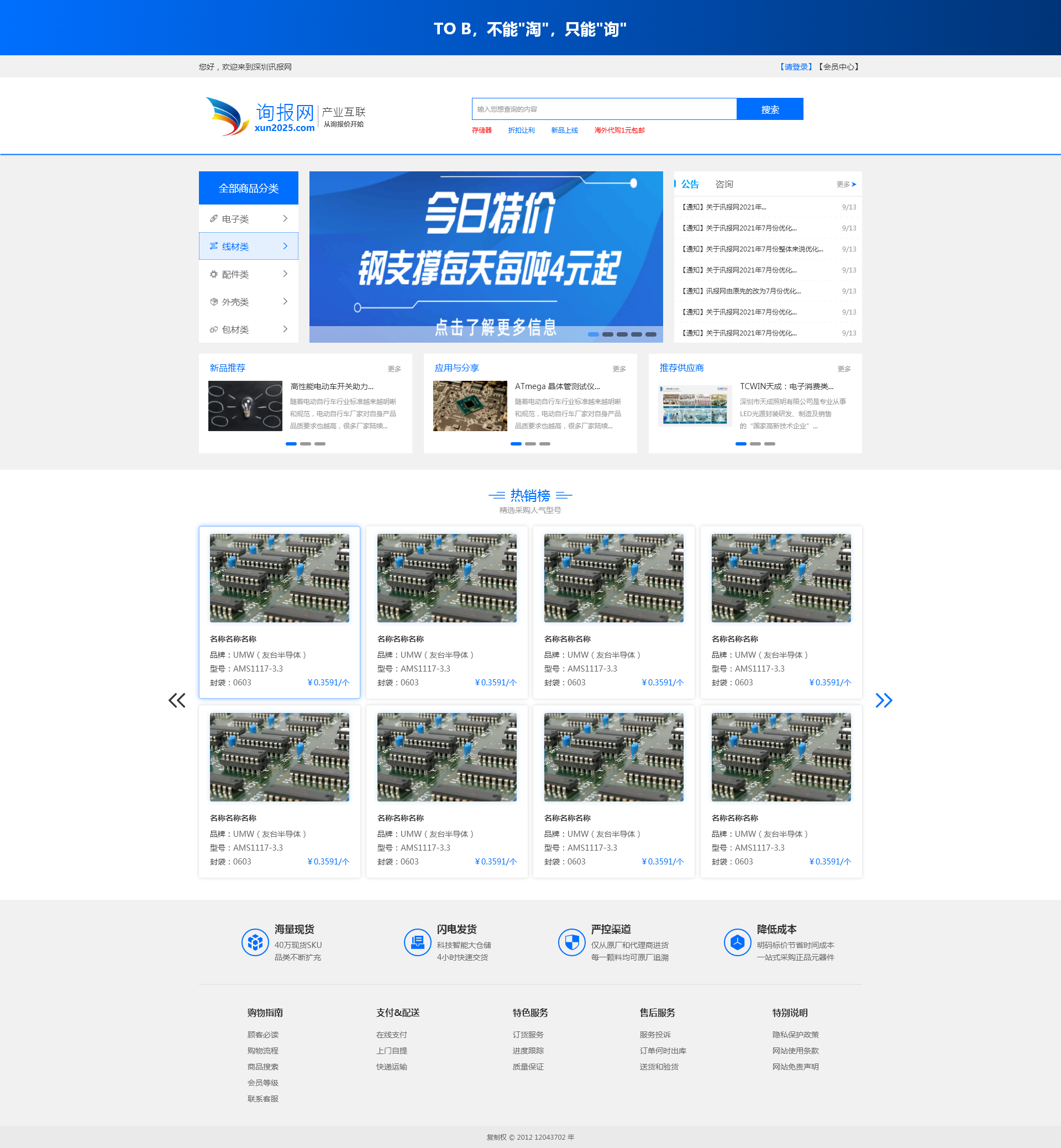The width and height of the screenshot is (1061, 1148).
Task: Click the 降低成本 circular icon
Action: click(x=737, y=942)
